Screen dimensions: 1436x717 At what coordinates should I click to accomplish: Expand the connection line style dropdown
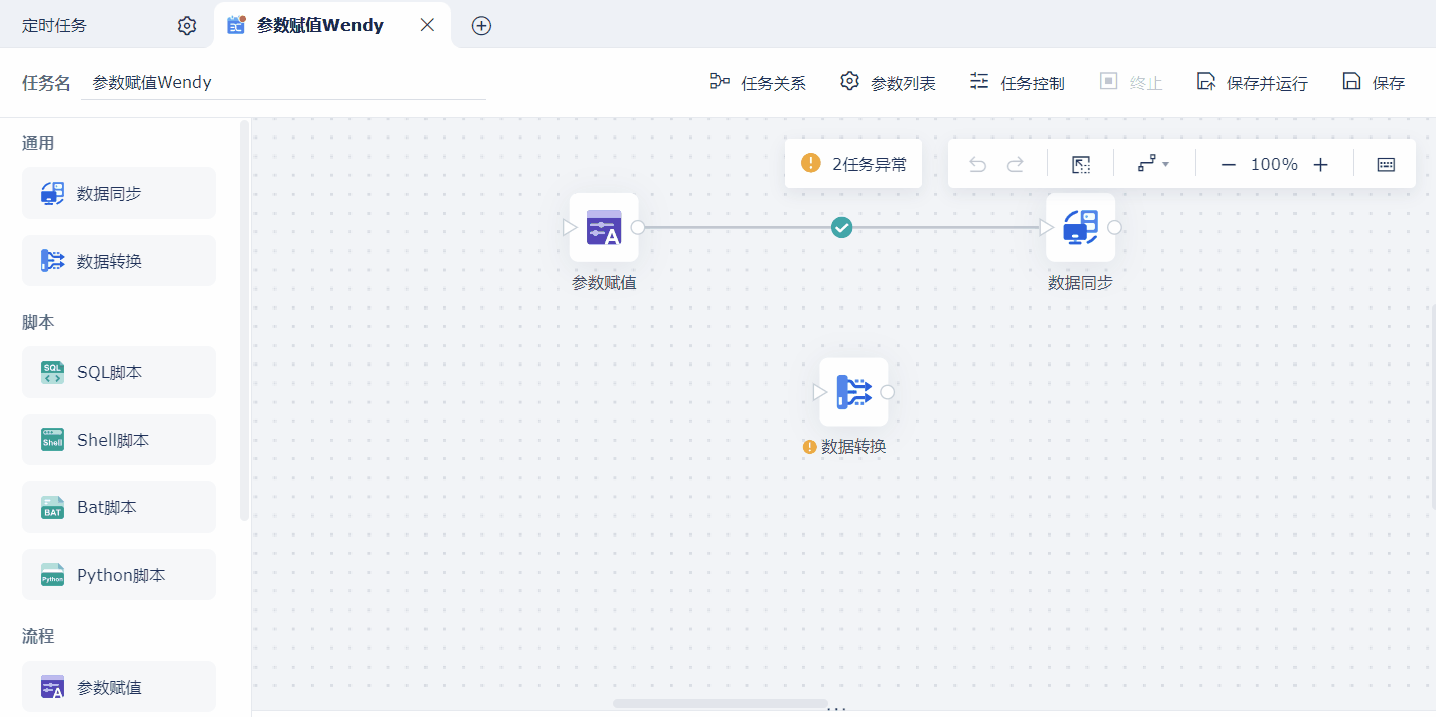click(1153, 164)
